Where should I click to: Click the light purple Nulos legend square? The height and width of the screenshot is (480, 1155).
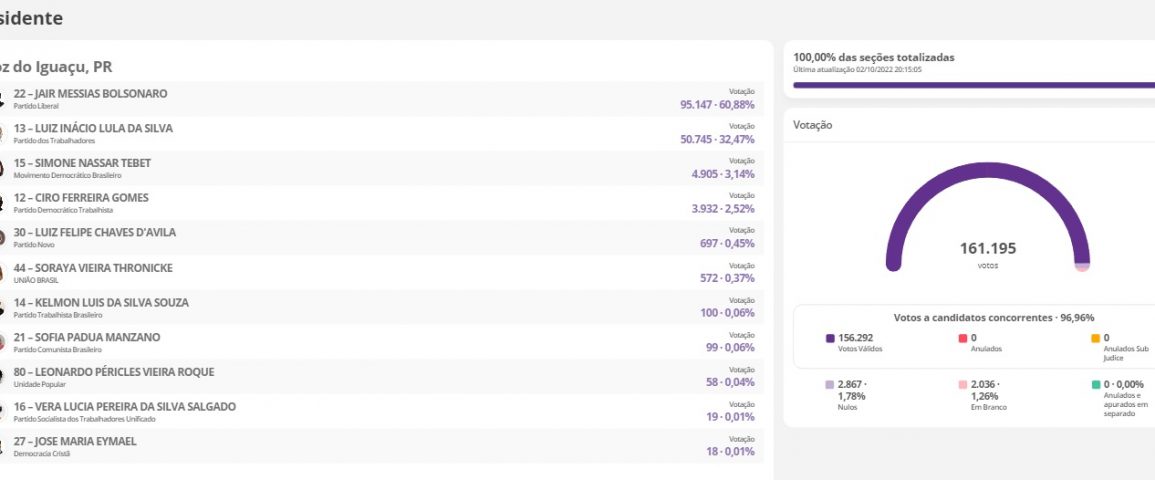[830, 384]
